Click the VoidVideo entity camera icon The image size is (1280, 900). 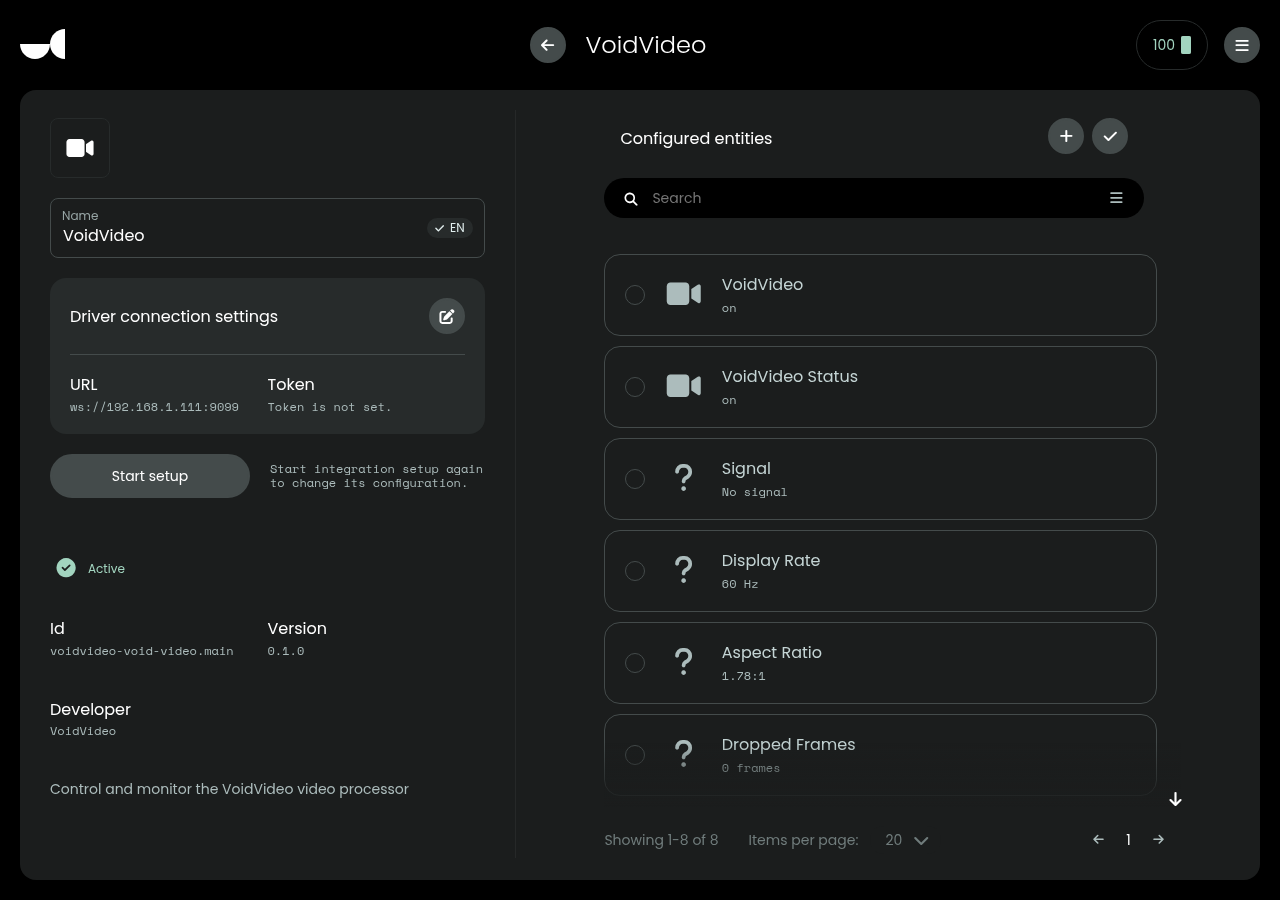point(684,294)
